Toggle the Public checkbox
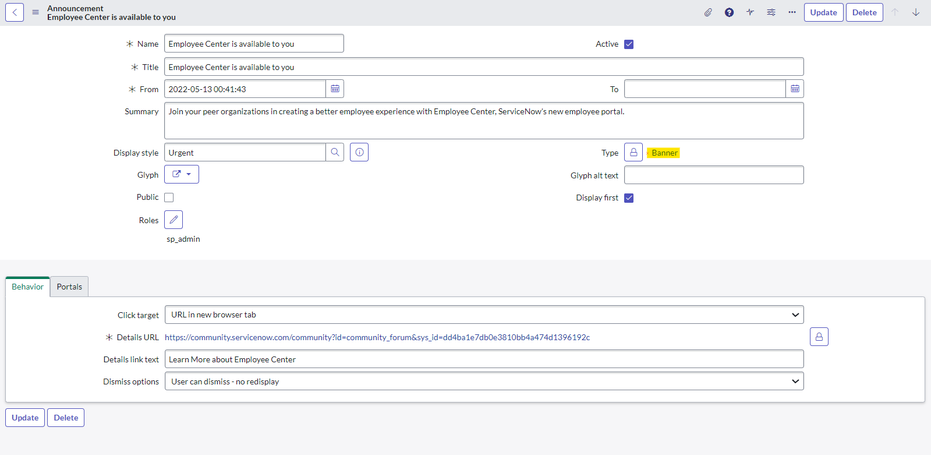The image size is (931, 455). [169, 197]
